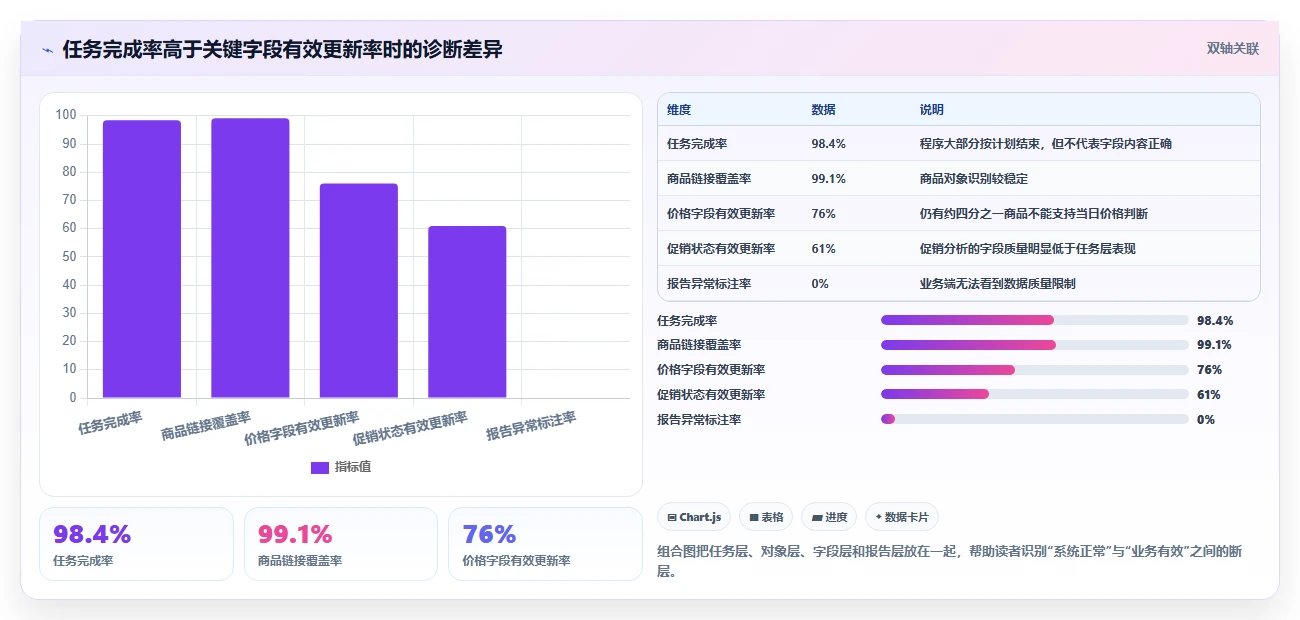Click the 报告异常标注率 row label in table
Image resolution: width=1300 pixels, height=620 pixels.
(x=709, y=284)
